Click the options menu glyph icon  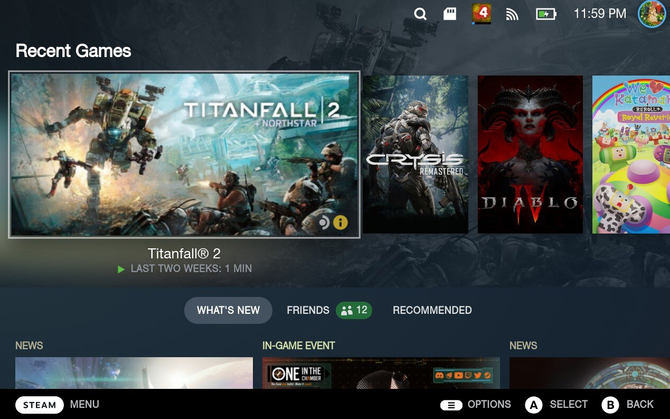(x=451, y=405)
